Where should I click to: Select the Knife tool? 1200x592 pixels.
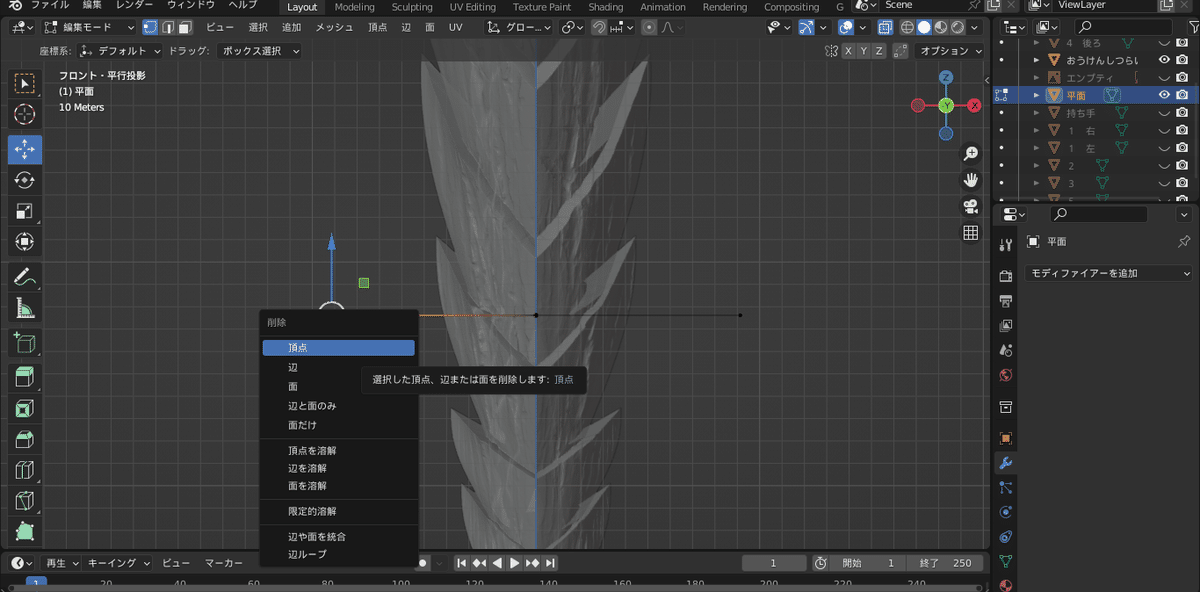[x=25, y=501]
